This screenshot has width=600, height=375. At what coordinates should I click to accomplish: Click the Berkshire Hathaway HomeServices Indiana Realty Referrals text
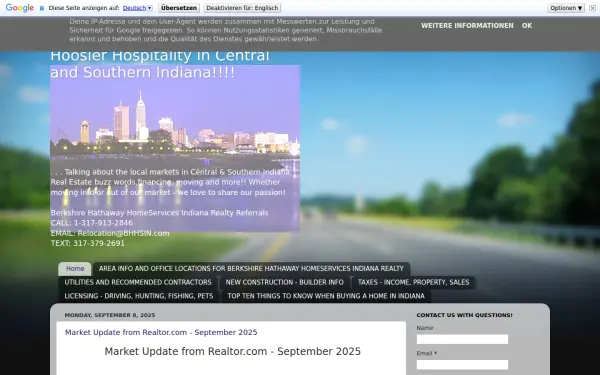tap(159, 213)
